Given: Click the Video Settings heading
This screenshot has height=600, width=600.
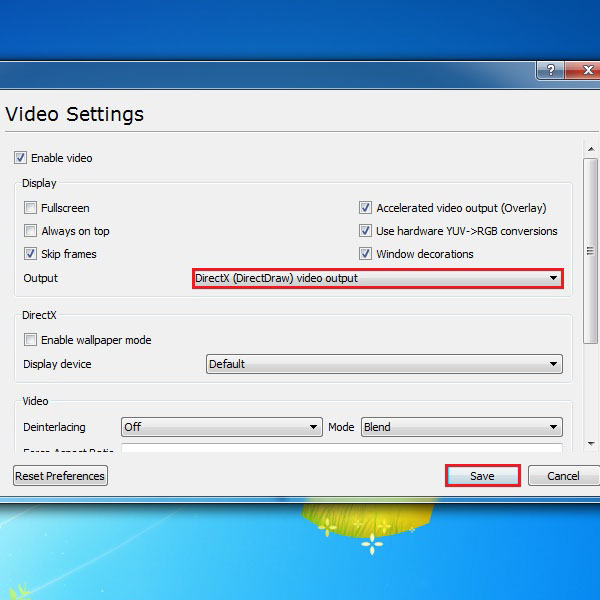Looking at the screenshot, I should (x=75, y=114).
